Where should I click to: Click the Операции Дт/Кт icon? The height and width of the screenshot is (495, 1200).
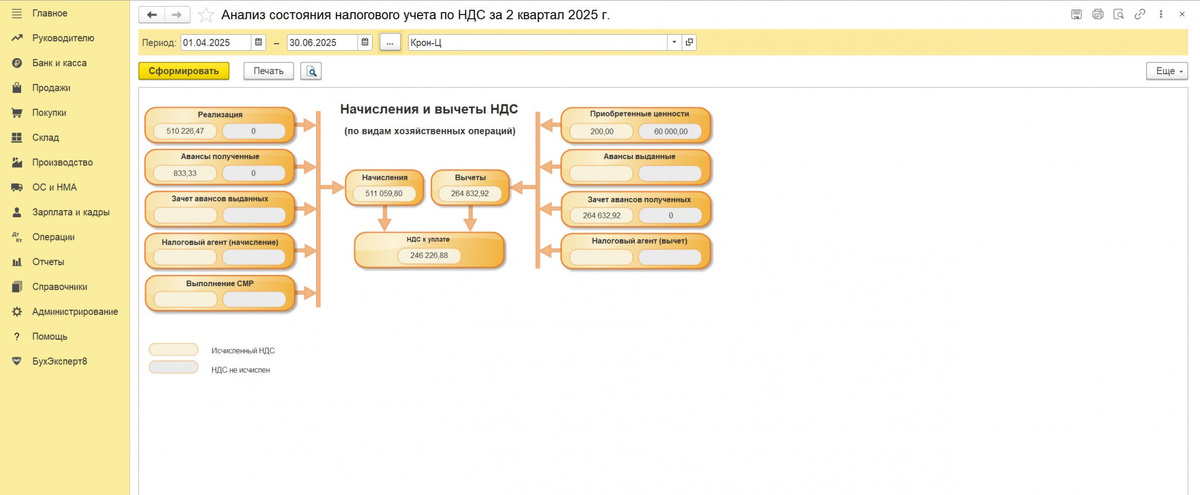tap(16, 237)
